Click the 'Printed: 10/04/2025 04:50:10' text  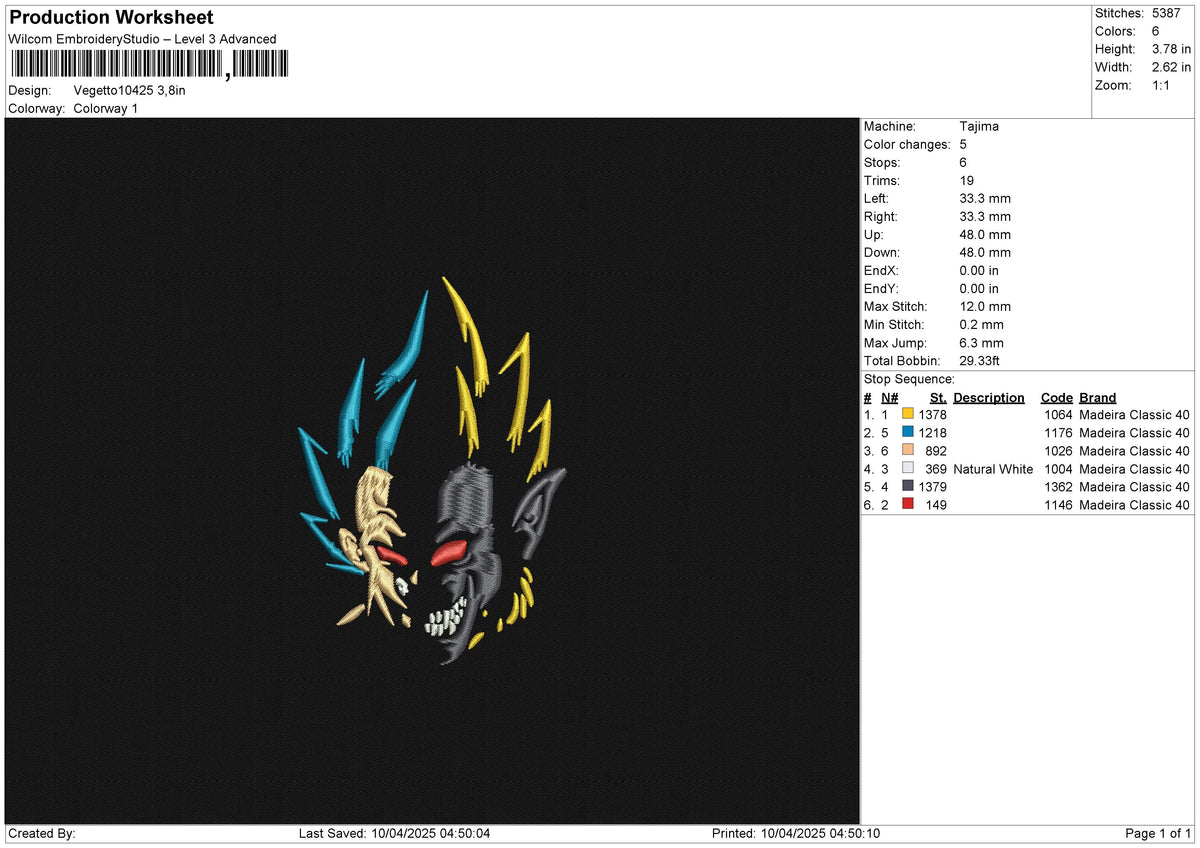(x=796, y=834)
